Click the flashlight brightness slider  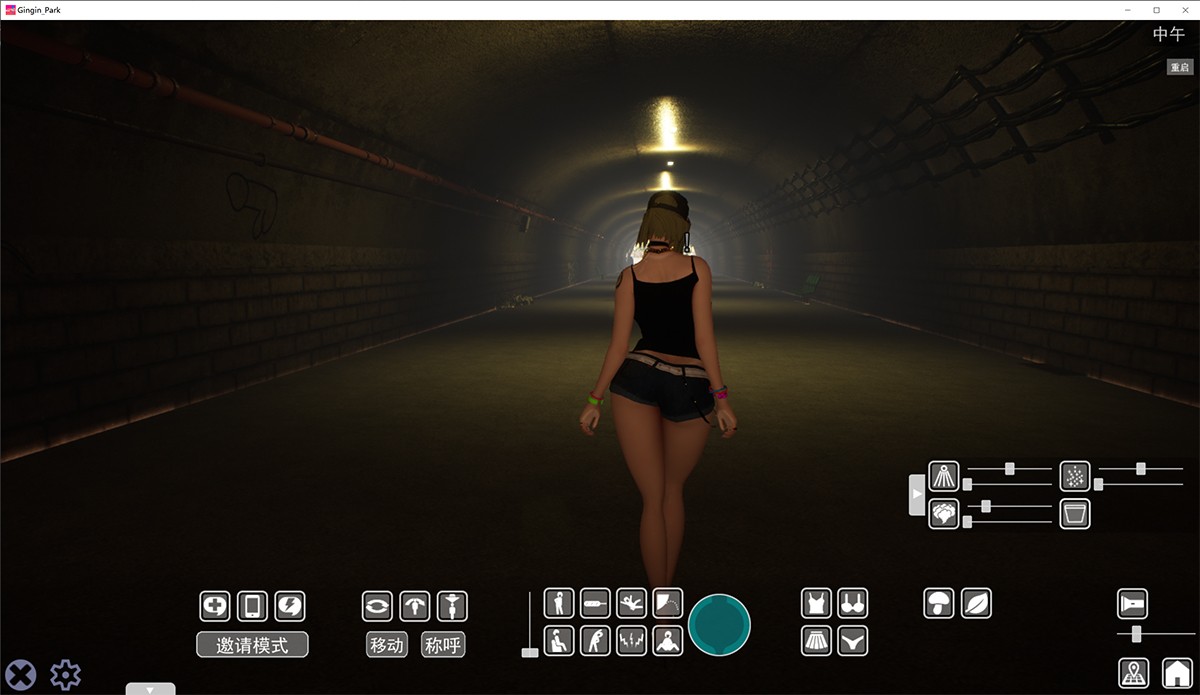[x=1137, y=634]
